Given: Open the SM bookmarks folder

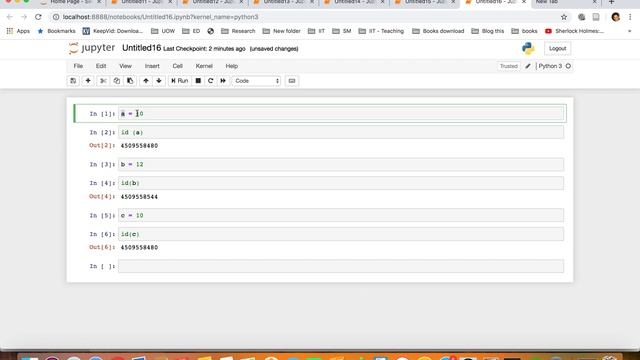Looking at the screenshot, I should (342, 31).
